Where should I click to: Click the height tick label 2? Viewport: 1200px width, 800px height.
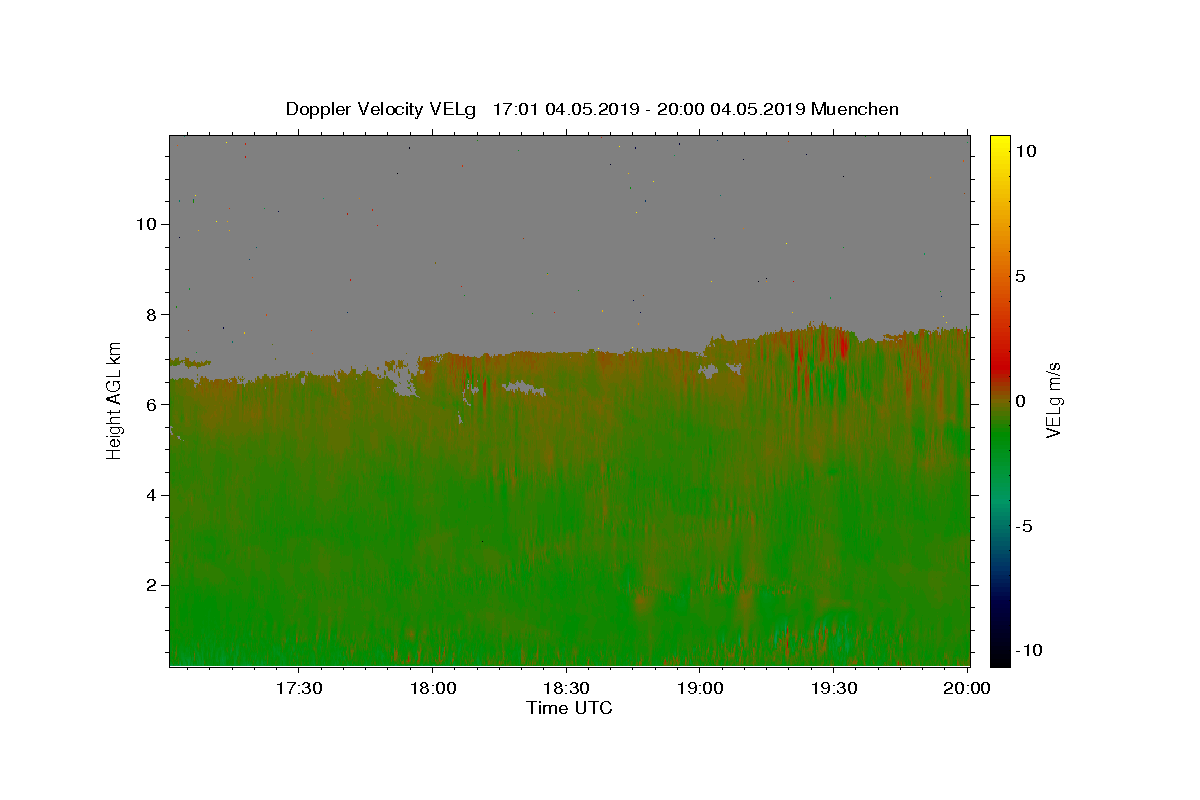click(x=152, y=585)
